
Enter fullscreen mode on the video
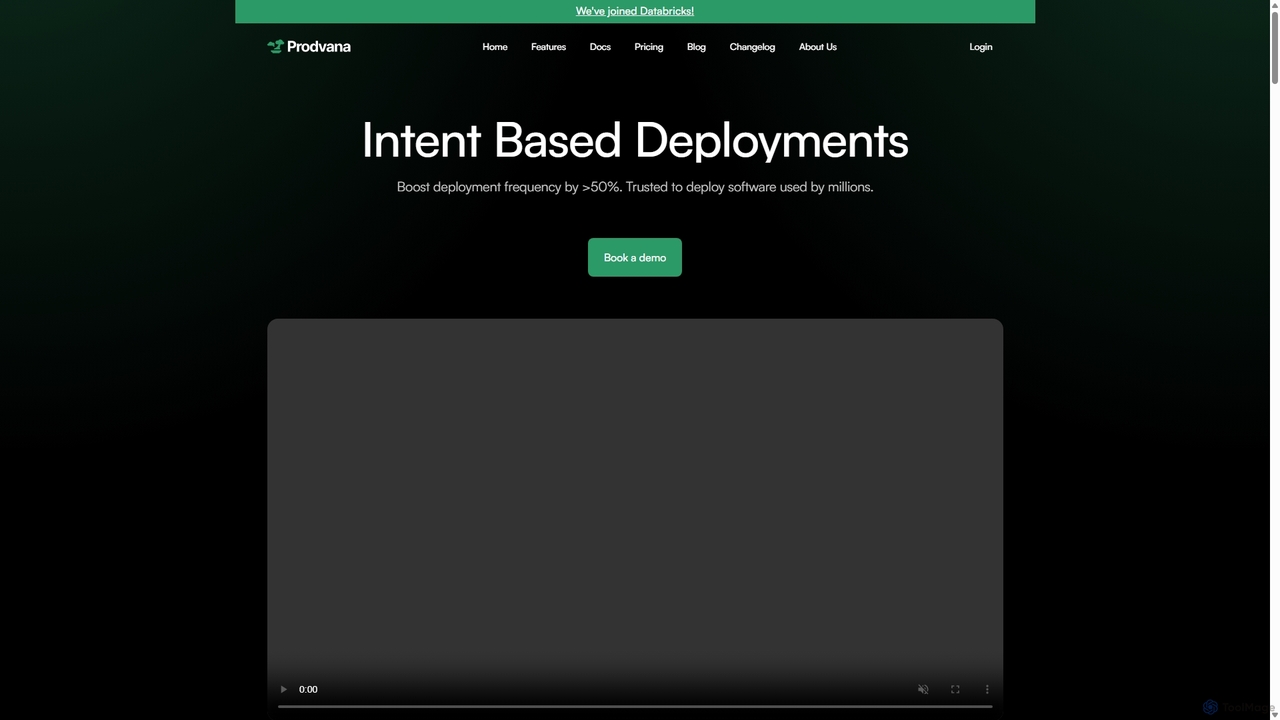955,689
